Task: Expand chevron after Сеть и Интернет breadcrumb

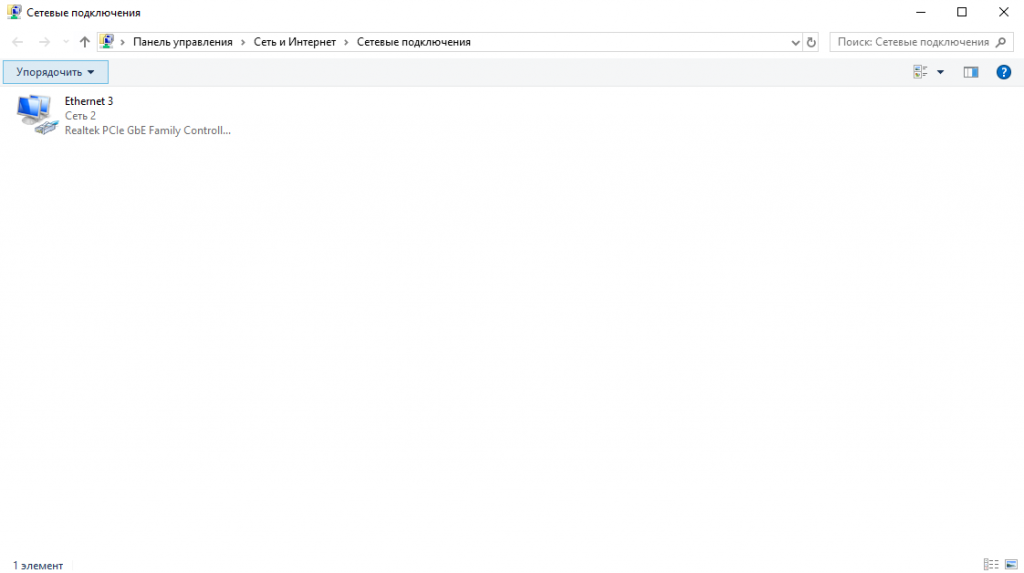Action: coord(346,42)
